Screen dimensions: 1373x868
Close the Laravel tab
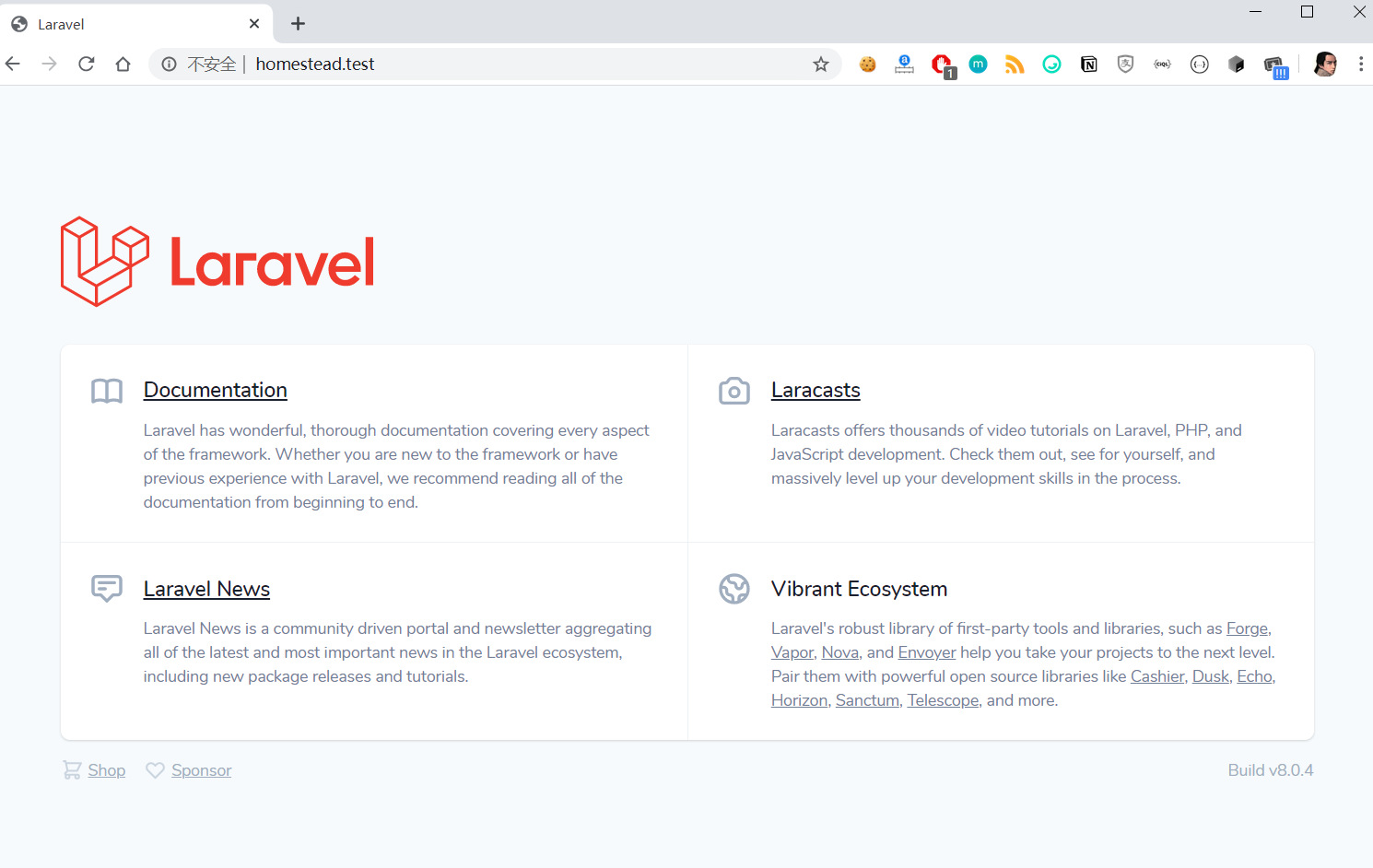[254, 24]
